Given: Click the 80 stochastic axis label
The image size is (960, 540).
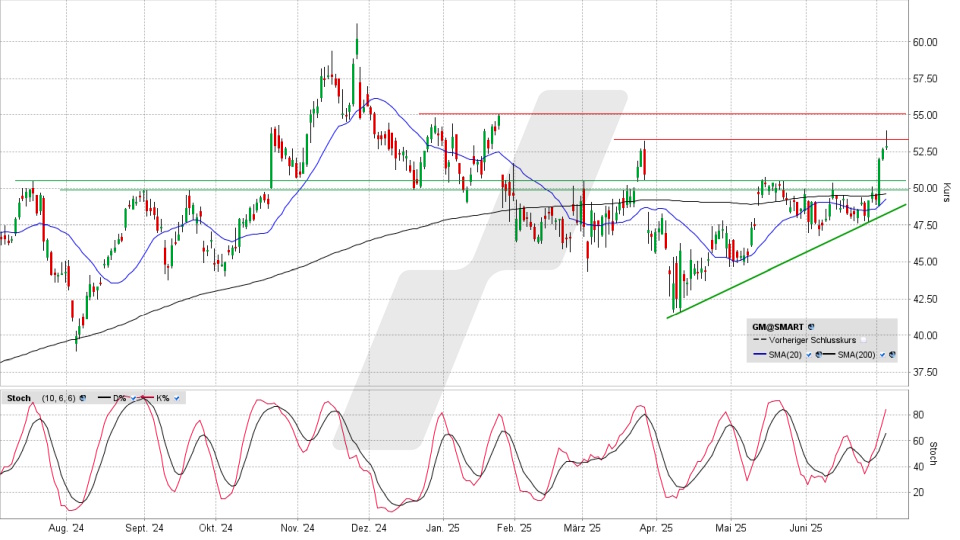Looking at the screenshot, I should [918, 415].
